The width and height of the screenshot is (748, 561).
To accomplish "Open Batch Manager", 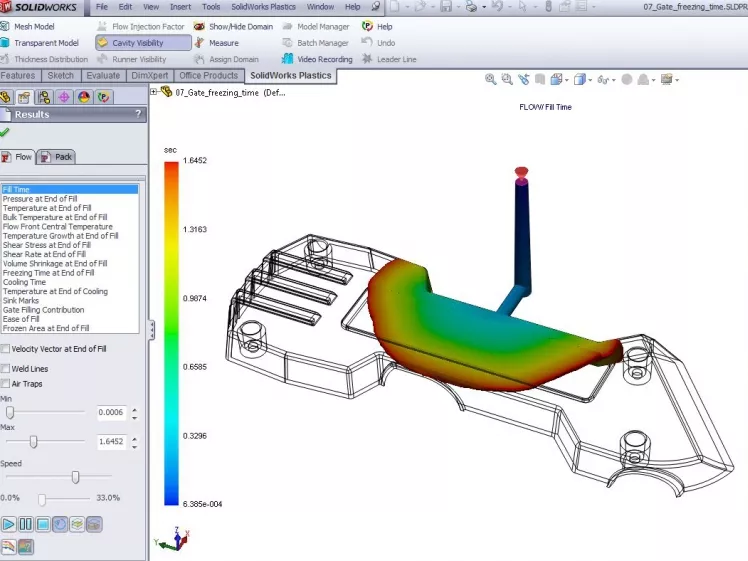I will 316,43.
